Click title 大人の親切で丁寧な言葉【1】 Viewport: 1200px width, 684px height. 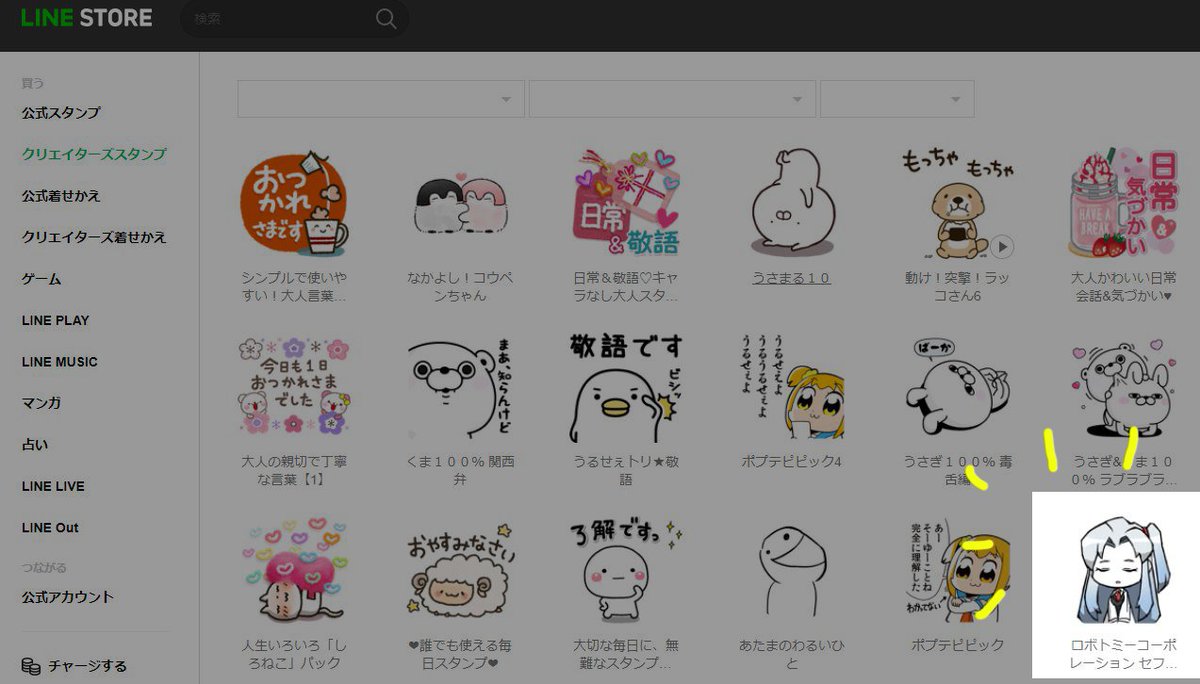click(x=295, y=471)
